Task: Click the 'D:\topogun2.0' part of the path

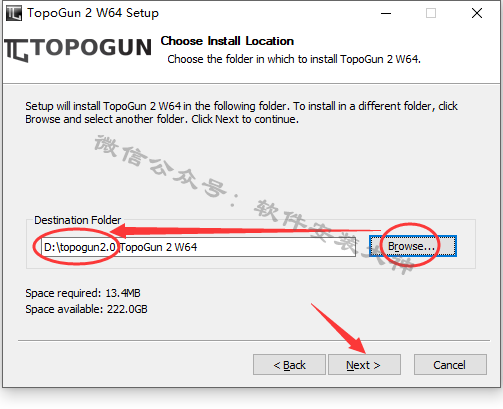Action: tap(80, 247)
